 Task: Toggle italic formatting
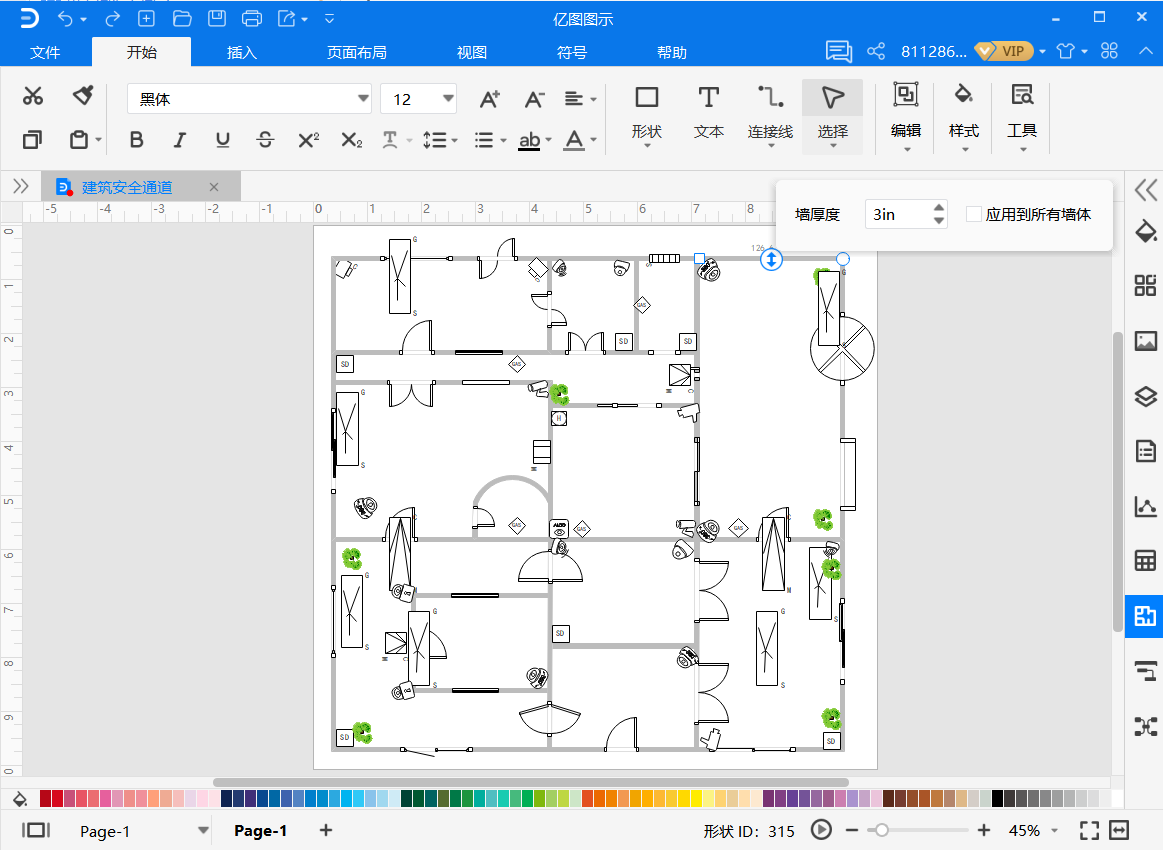point(179,139)
